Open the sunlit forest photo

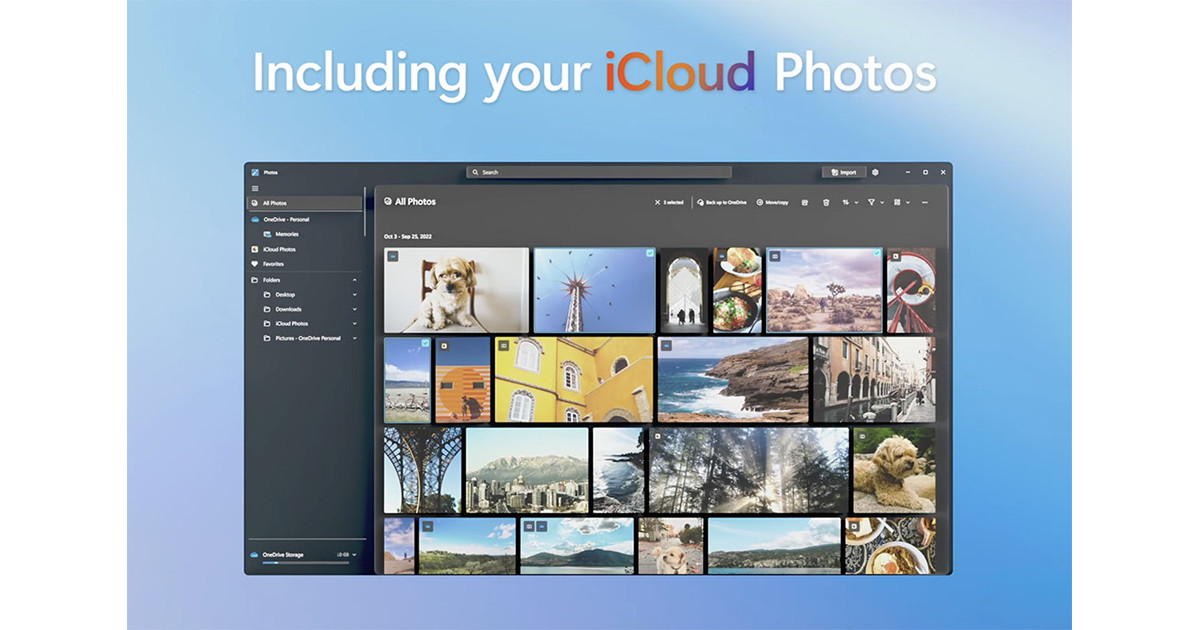click(x=749, y=470)
